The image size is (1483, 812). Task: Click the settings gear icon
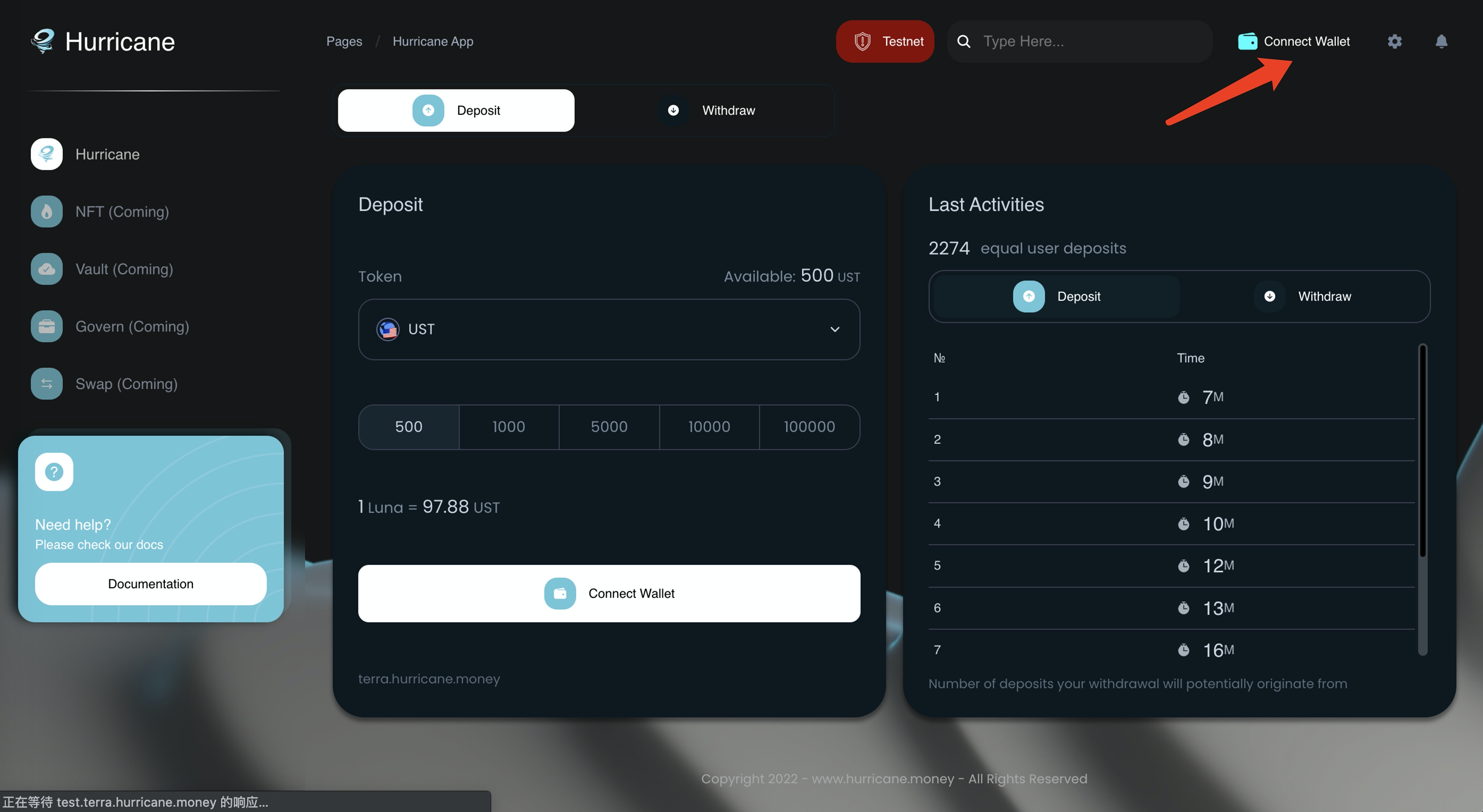pos(1394,41)
